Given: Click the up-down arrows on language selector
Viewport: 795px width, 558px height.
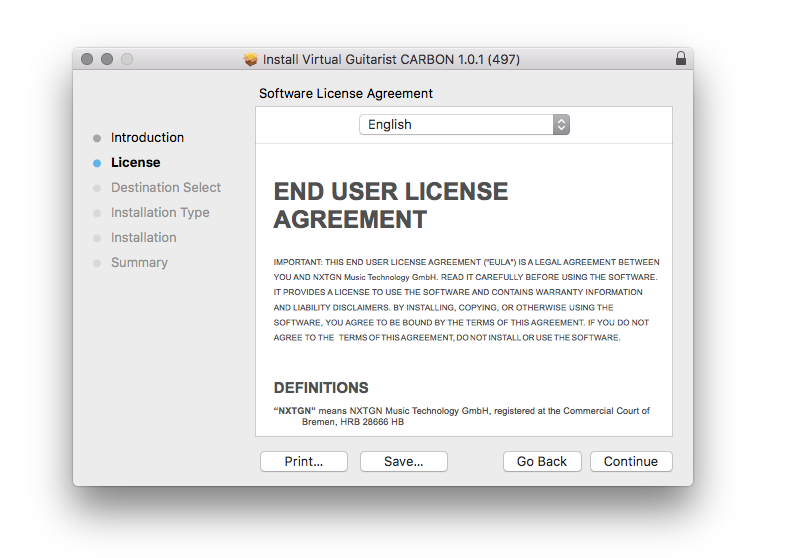Looking at the screenshot, I should point(561,125).
